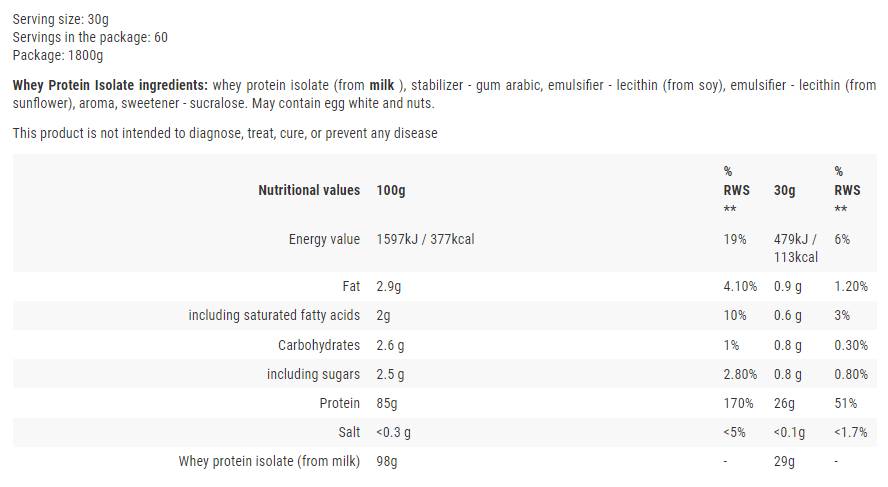Click the 'Carbohydrates' row label
The image size is (888, 487).
click(319, 345)
